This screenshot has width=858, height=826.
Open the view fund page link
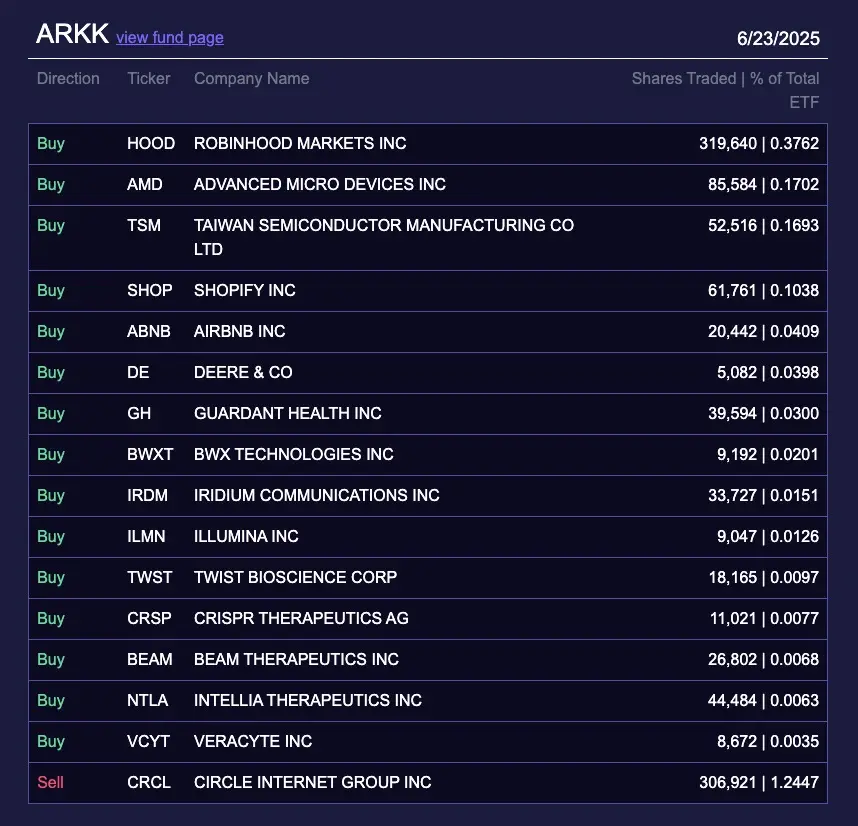[x=170, y=38]
